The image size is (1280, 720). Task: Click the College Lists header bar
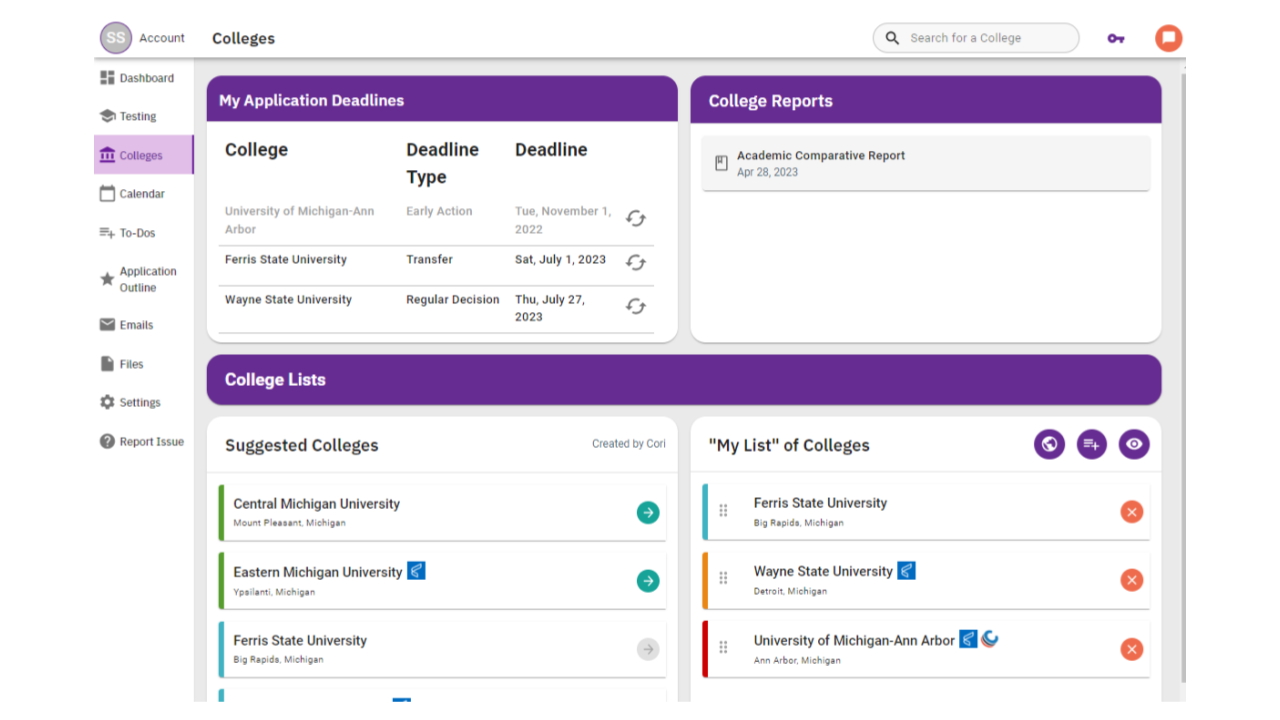pyautogui.click(x=684, y=380)
